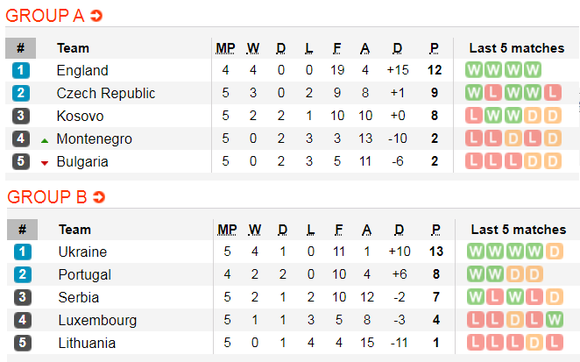Select the Serbia team name
580x362 pixels.
click(78, 297)
